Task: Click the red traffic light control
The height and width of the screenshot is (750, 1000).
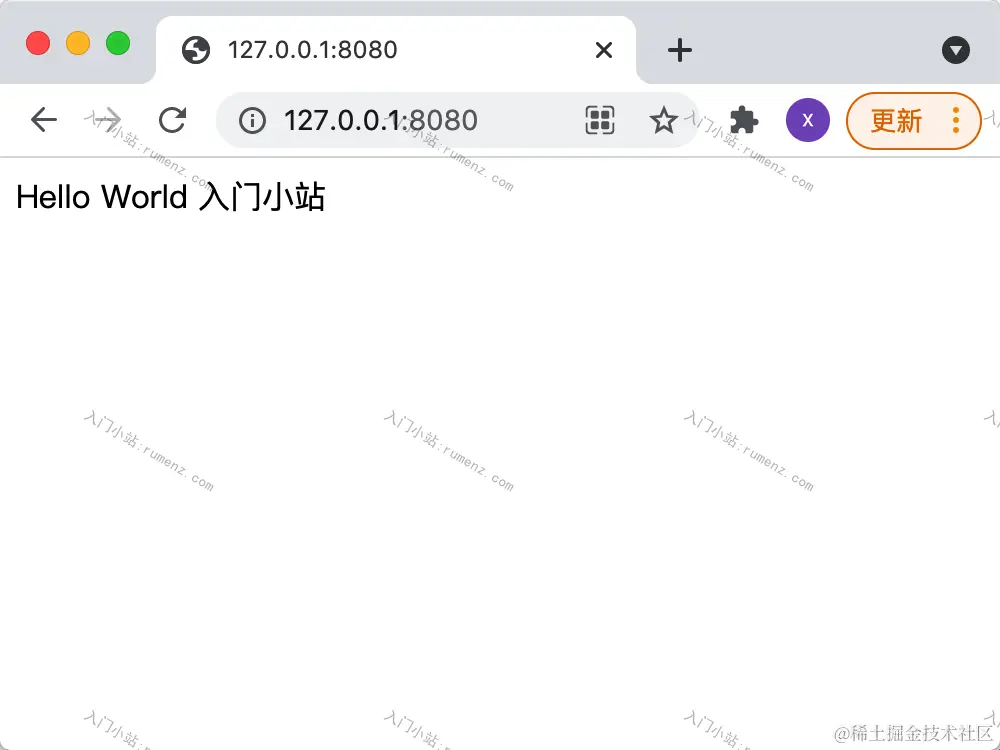Action: 38,43
